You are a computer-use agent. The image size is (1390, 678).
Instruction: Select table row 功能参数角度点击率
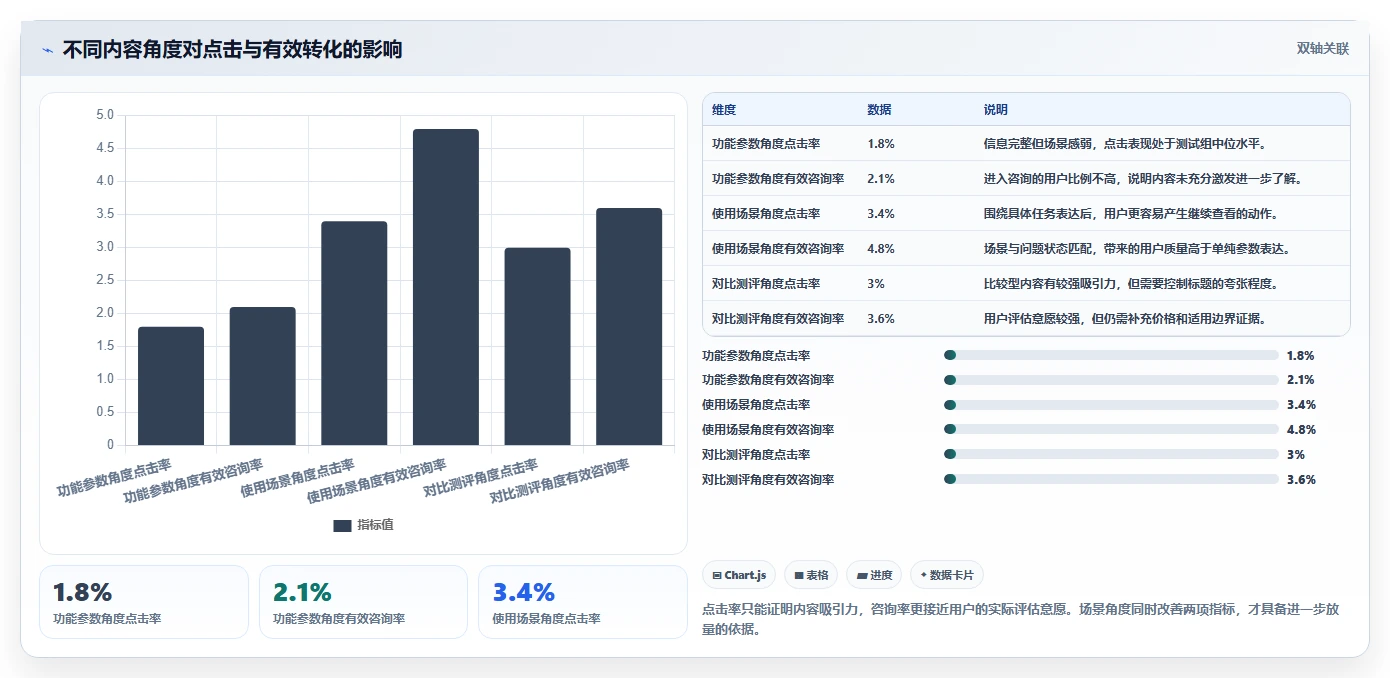point(1026,143)
